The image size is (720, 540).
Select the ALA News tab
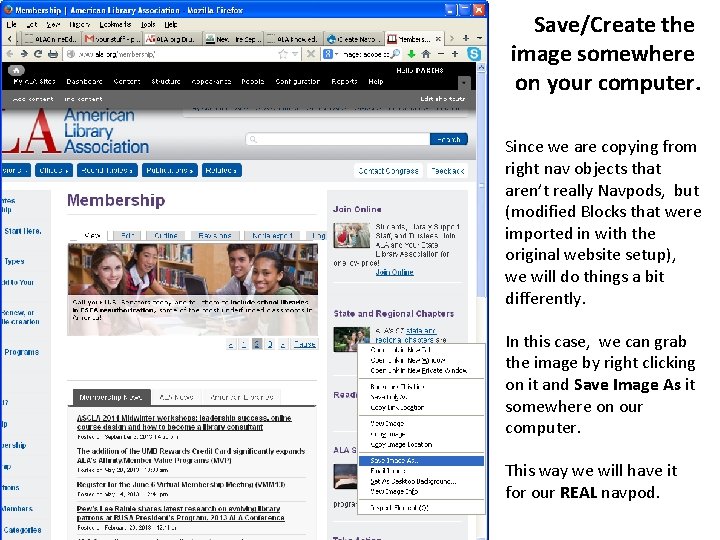pos(176,397)
